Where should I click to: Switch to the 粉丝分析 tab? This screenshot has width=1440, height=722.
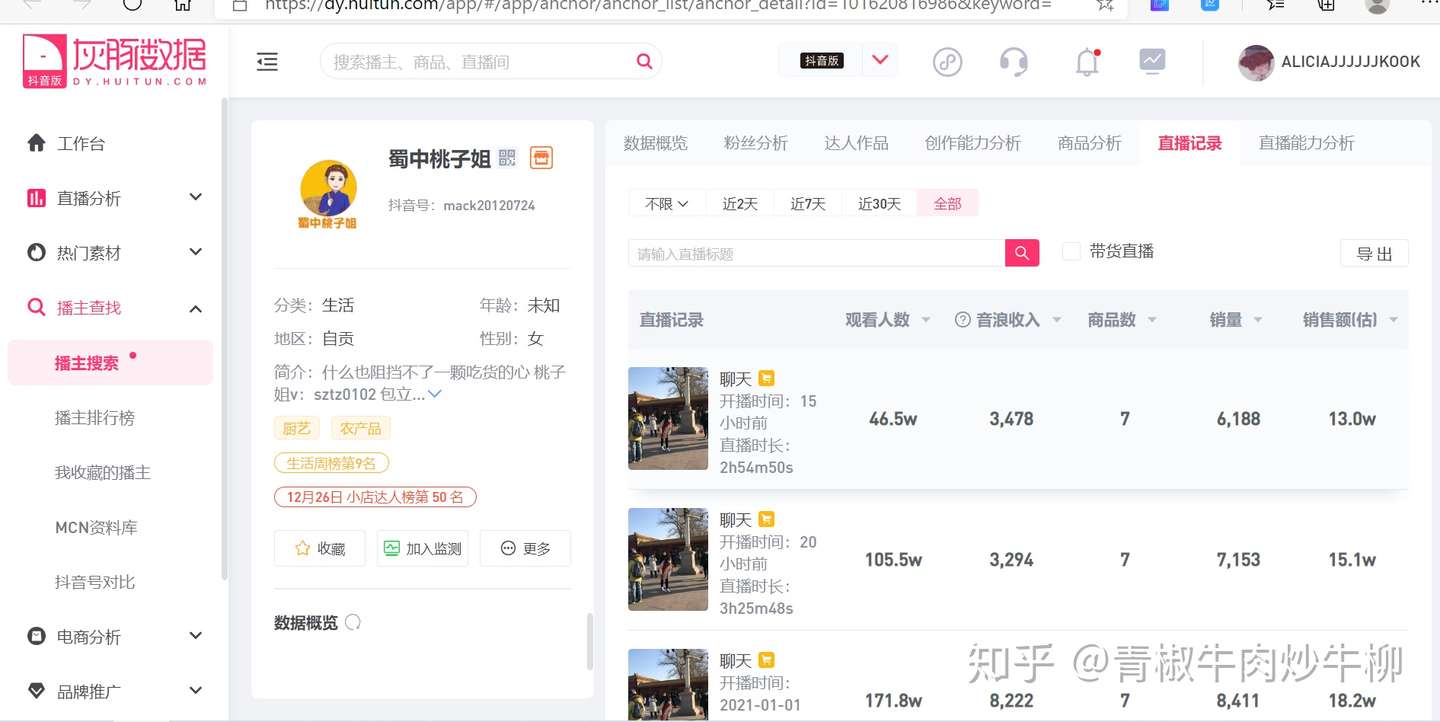[x=756, y=143]
